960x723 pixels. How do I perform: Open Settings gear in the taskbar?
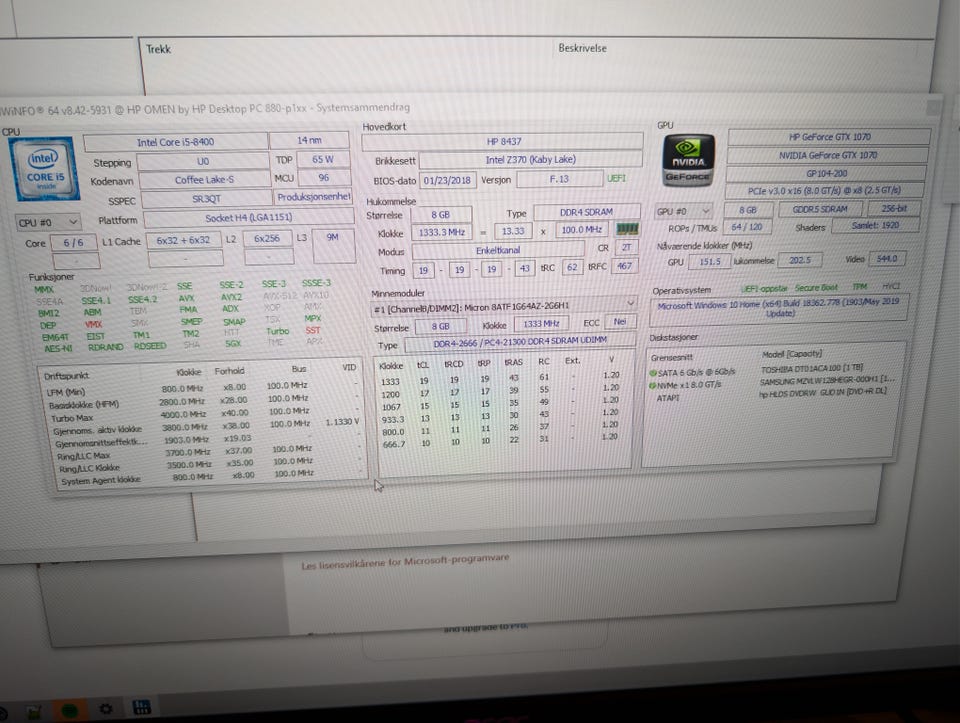click(x=106, y=709)
